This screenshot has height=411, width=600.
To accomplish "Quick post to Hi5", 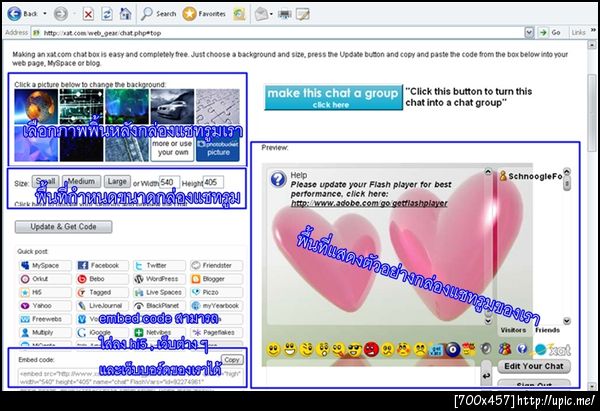I will [45, 292].
